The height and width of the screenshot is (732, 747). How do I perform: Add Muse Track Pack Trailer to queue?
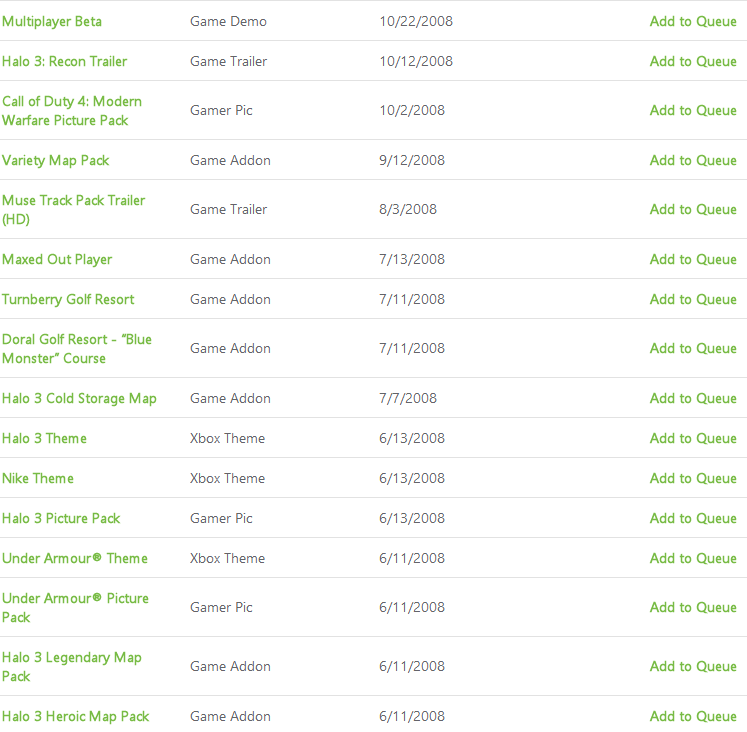tap(693, 210)
